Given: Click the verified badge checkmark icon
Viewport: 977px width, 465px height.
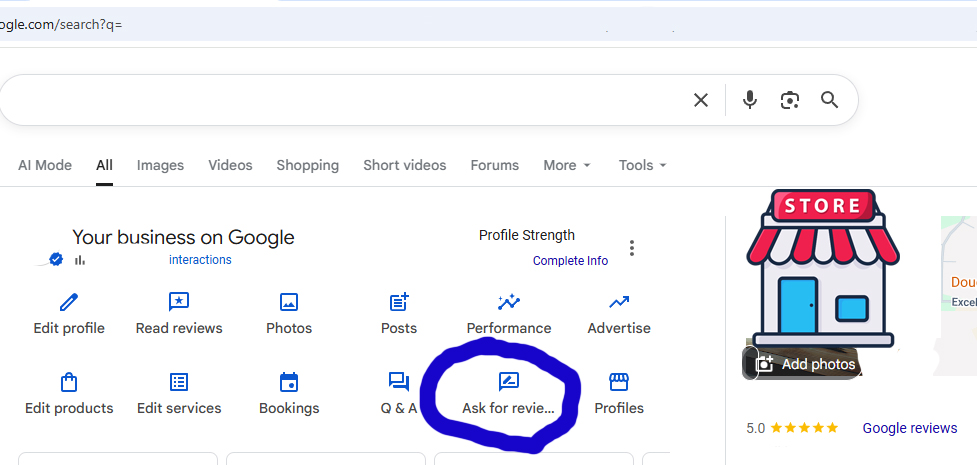Looking at the screenshot, I should point(56,259).
